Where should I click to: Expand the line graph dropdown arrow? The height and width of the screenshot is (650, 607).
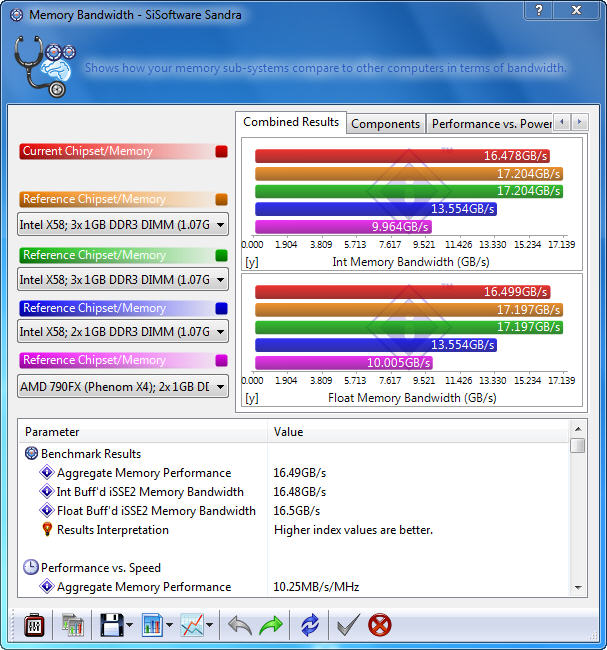pyautogui.click(x=209, y=625)
